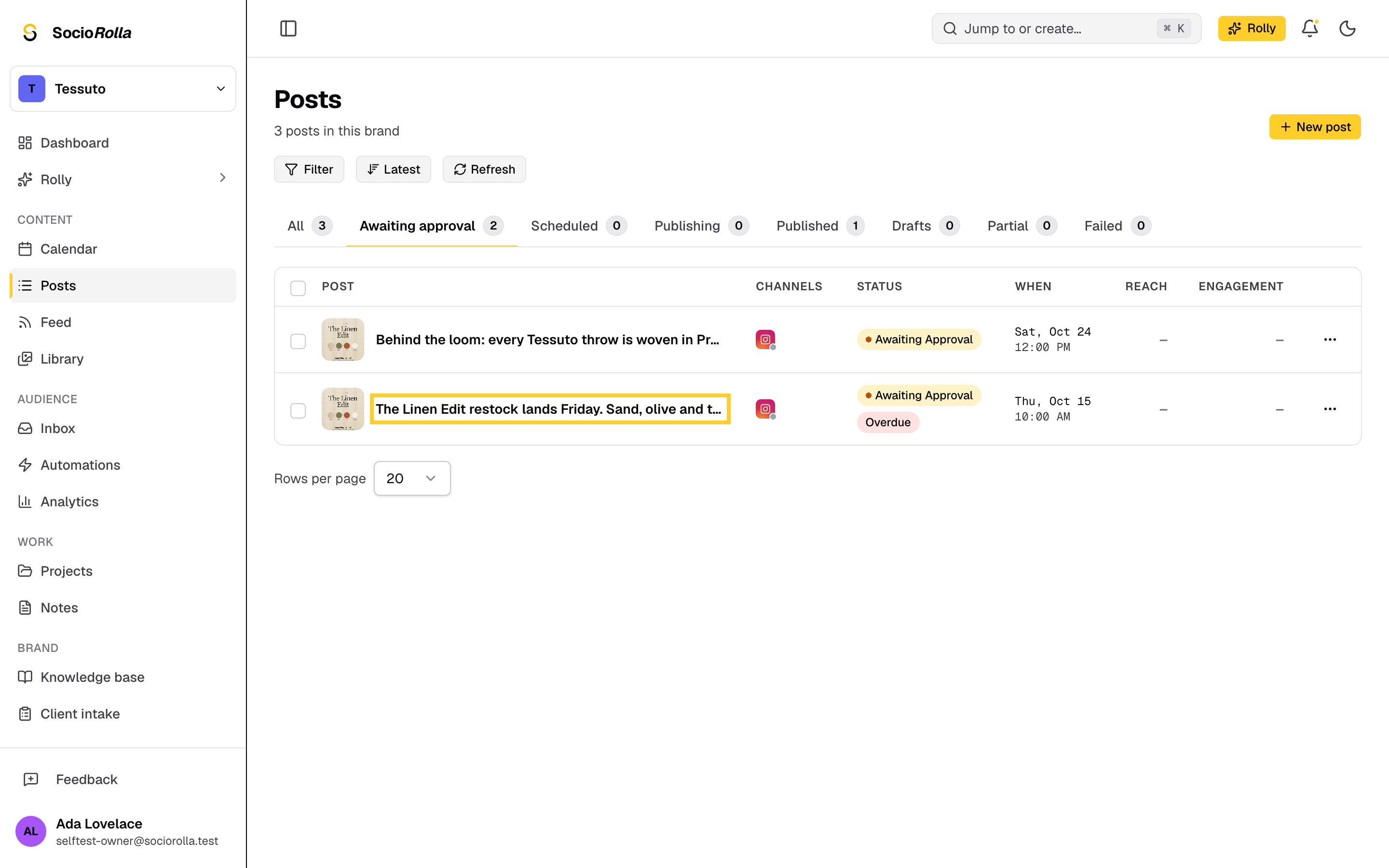Open the Linen Edit restock post title
Screen dimensions: 1389x868
coord(549,409)
